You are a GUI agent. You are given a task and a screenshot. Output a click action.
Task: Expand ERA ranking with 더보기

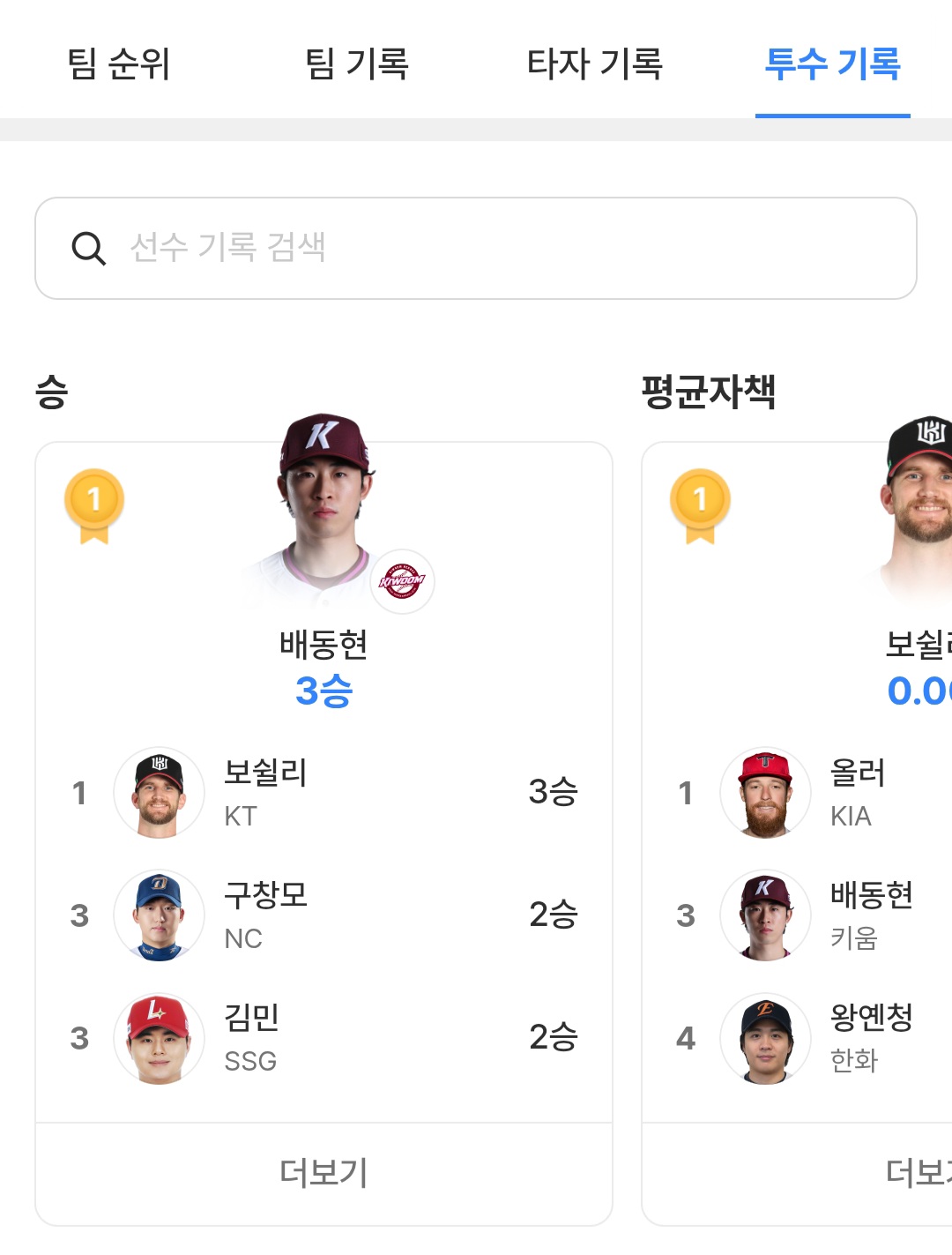click(917, 1173)
